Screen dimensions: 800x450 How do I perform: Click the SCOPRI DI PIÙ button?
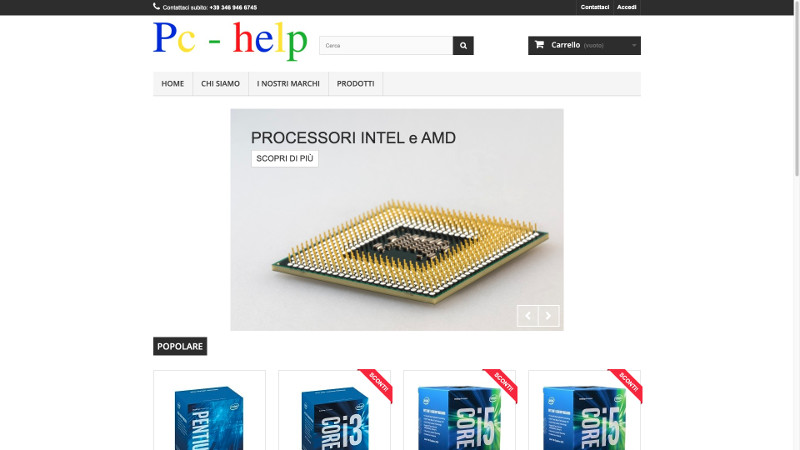(285, 159)
